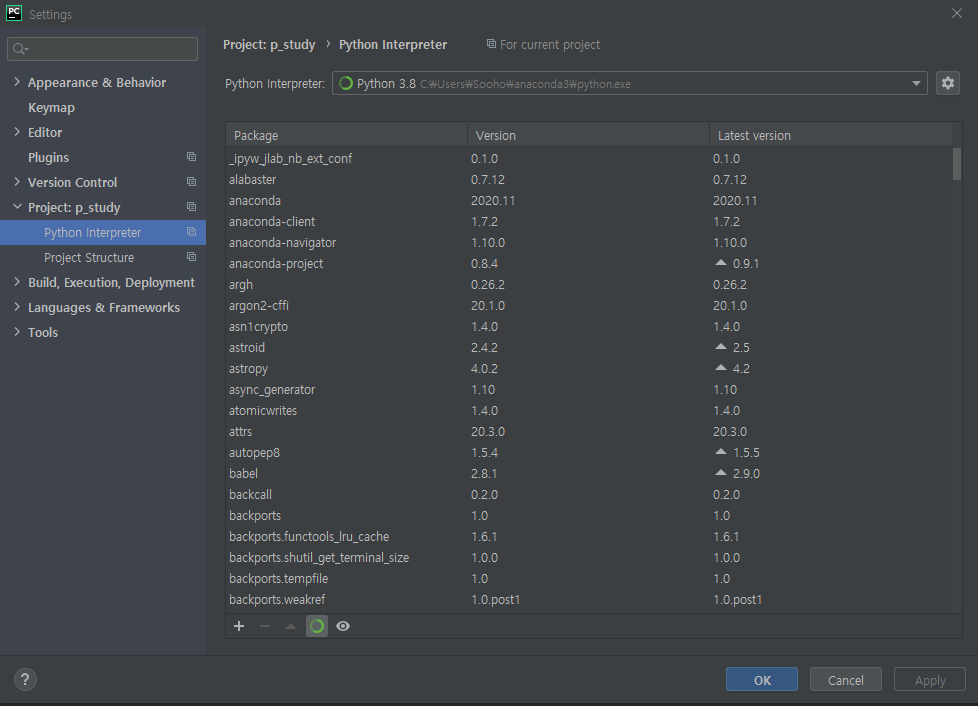Click project-level icon next to Python Interpreter

coord(191,232)
